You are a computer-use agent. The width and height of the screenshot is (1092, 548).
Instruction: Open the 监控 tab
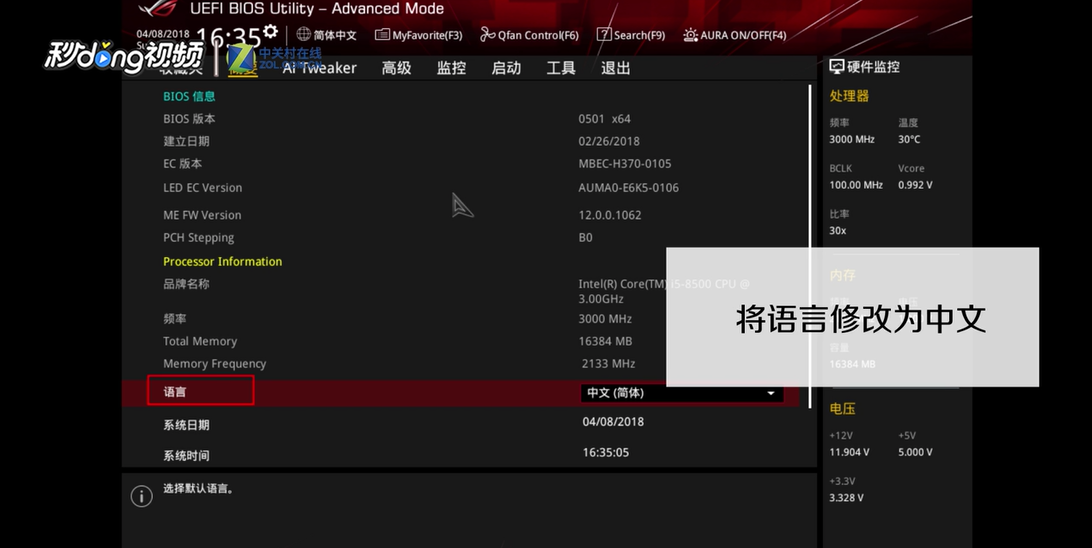[x=451, y=68]
